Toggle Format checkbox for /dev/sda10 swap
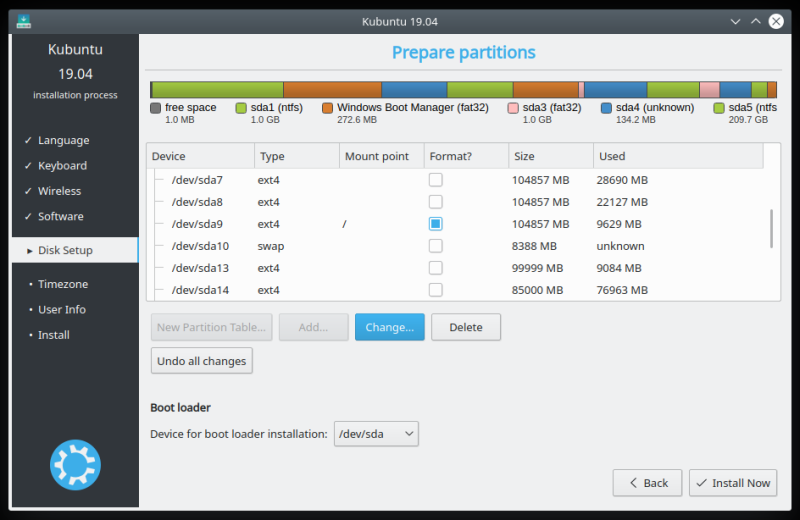This screenshot has width=800, height=520. tap(436, 245)
